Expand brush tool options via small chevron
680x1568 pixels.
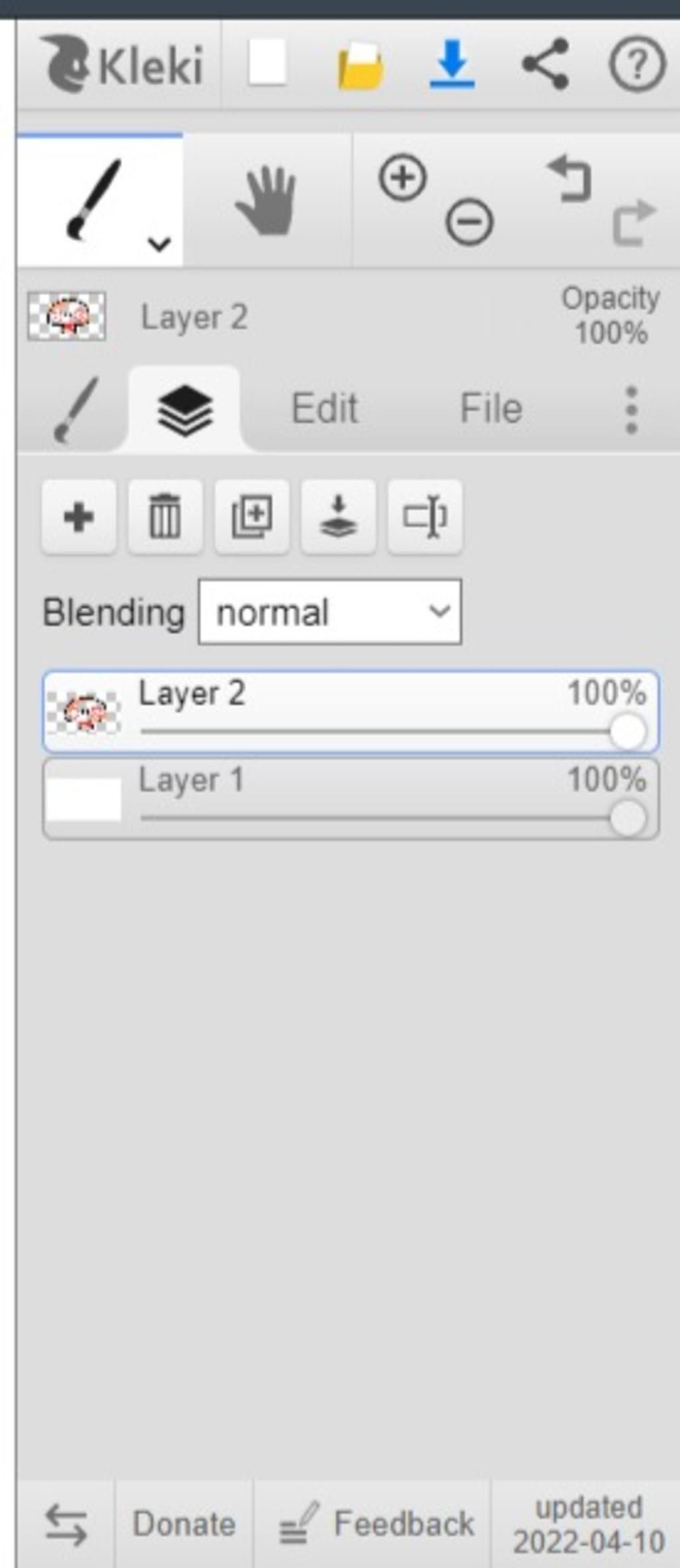click(x=159, y=244)
